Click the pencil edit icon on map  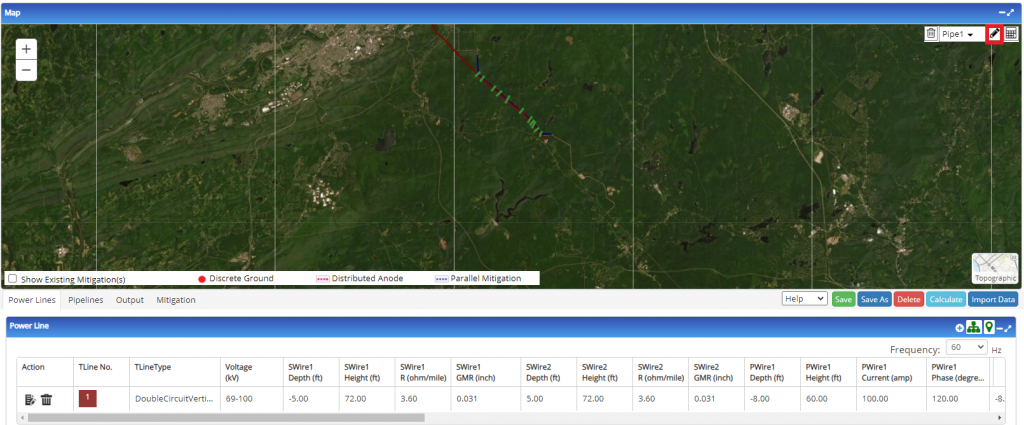pos(994,34)
